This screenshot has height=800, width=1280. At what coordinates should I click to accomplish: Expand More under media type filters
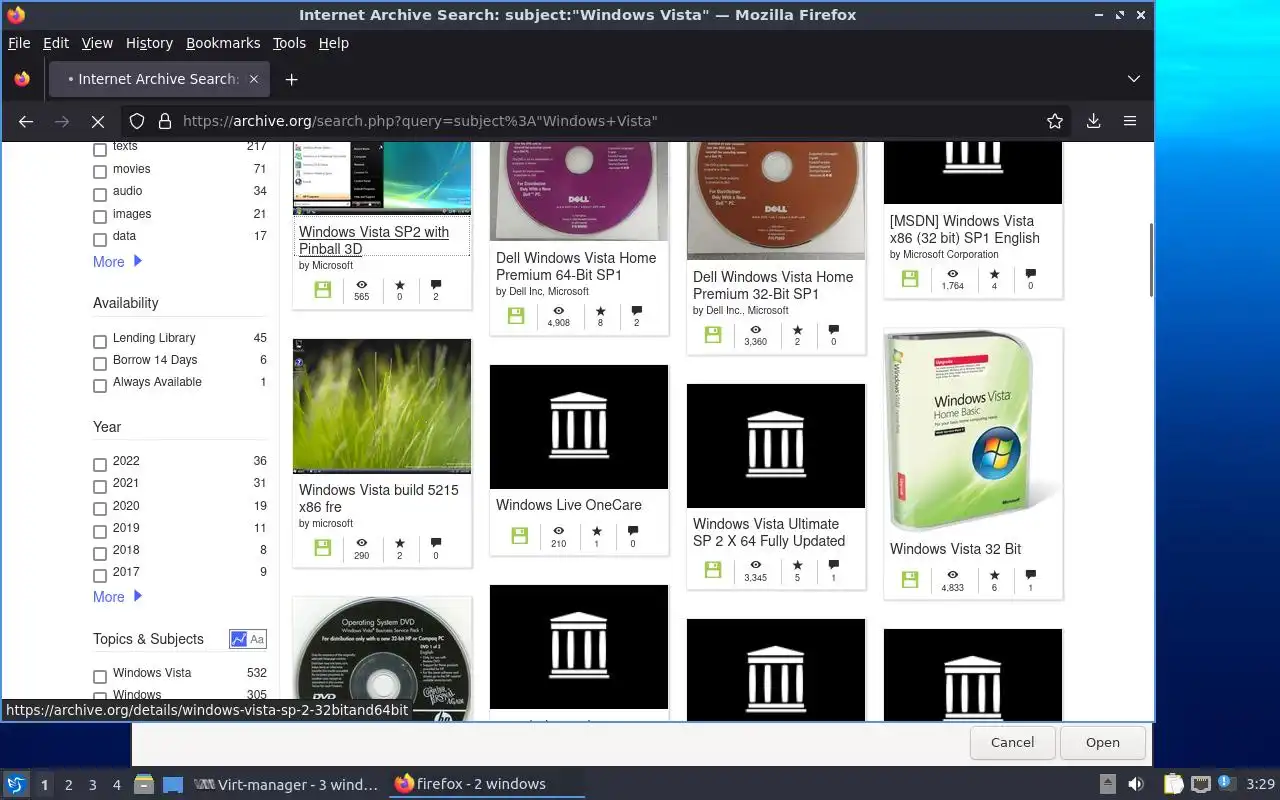pyautogui.click(x=117, y=262)
